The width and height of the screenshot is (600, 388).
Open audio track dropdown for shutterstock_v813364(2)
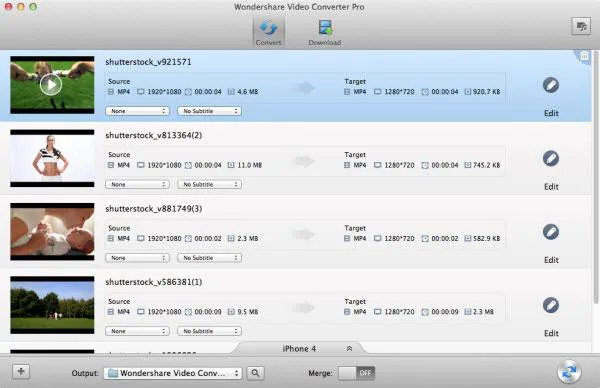coord(137,184)
